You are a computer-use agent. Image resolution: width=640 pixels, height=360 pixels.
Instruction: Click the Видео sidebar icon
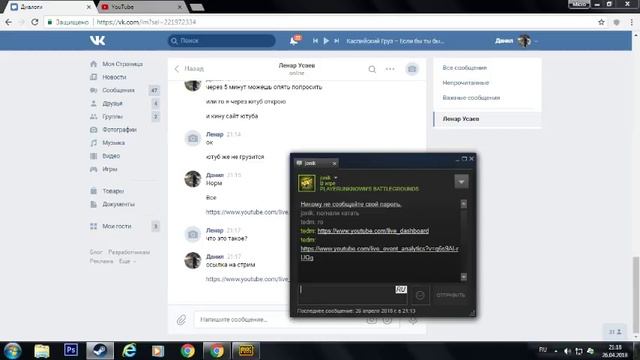(93, 156)
